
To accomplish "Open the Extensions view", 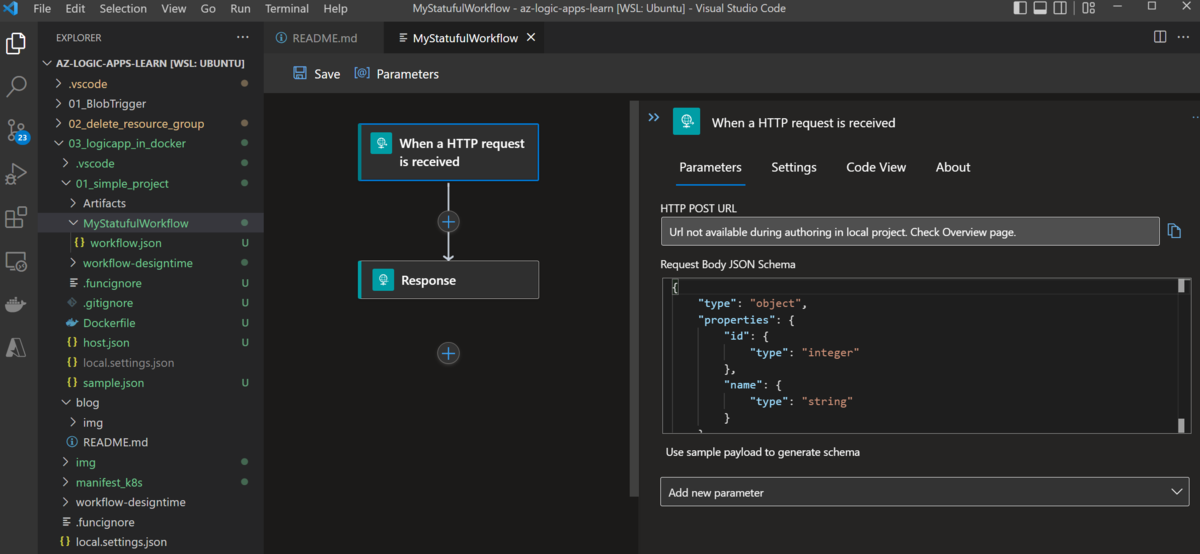I will click(16, 218).
